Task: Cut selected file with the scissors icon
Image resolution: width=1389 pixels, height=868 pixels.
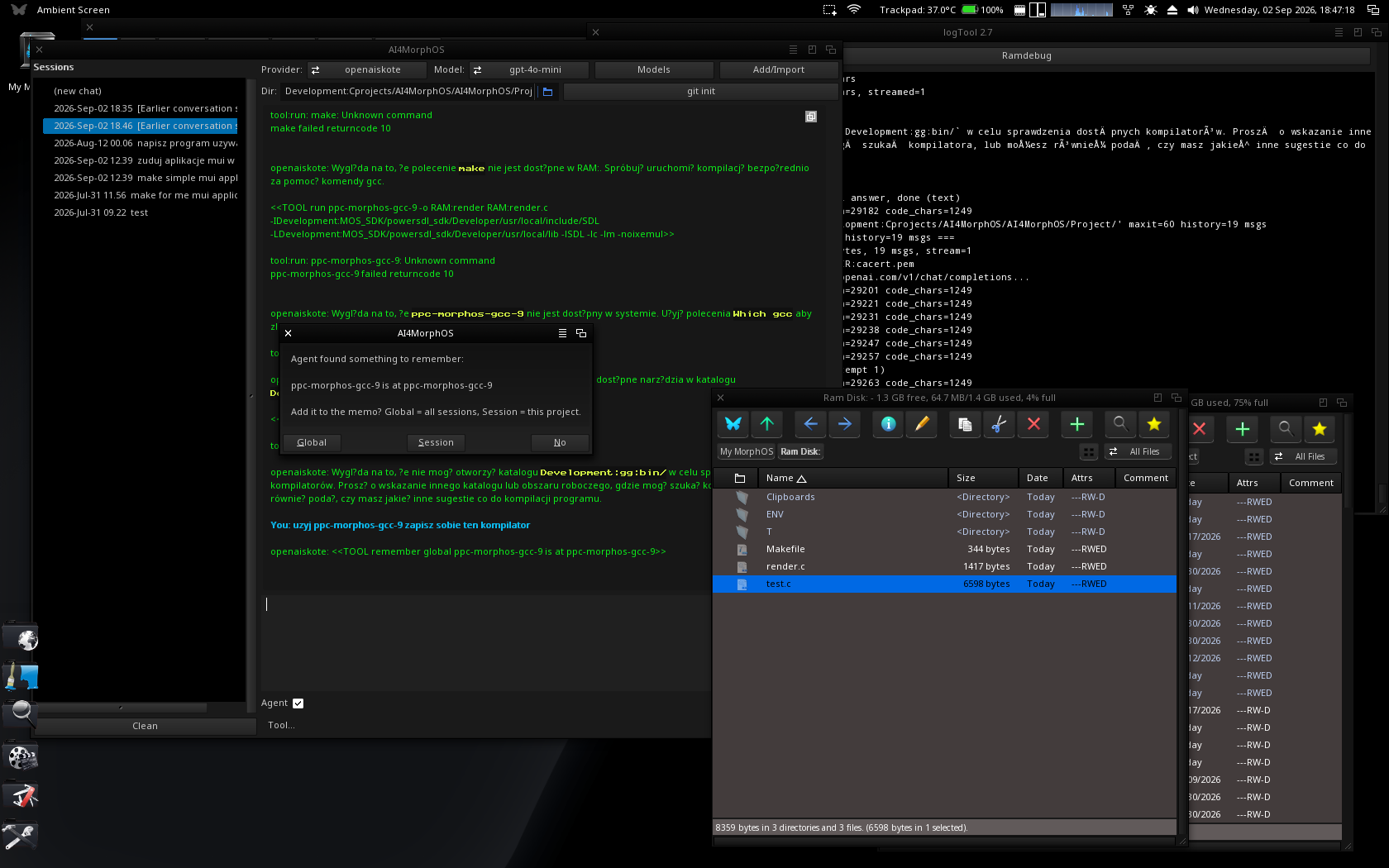Action: pos(999,424)
